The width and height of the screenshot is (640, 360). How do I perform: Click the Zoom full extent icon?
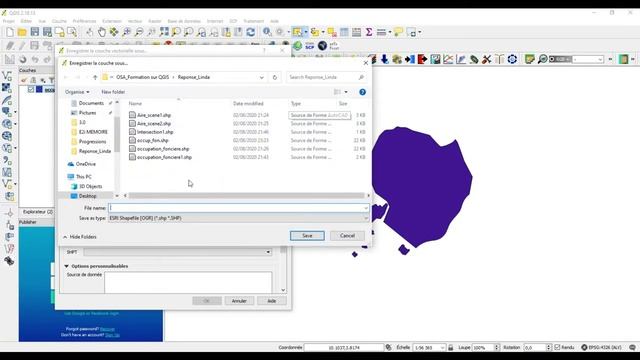pos(164,32)
